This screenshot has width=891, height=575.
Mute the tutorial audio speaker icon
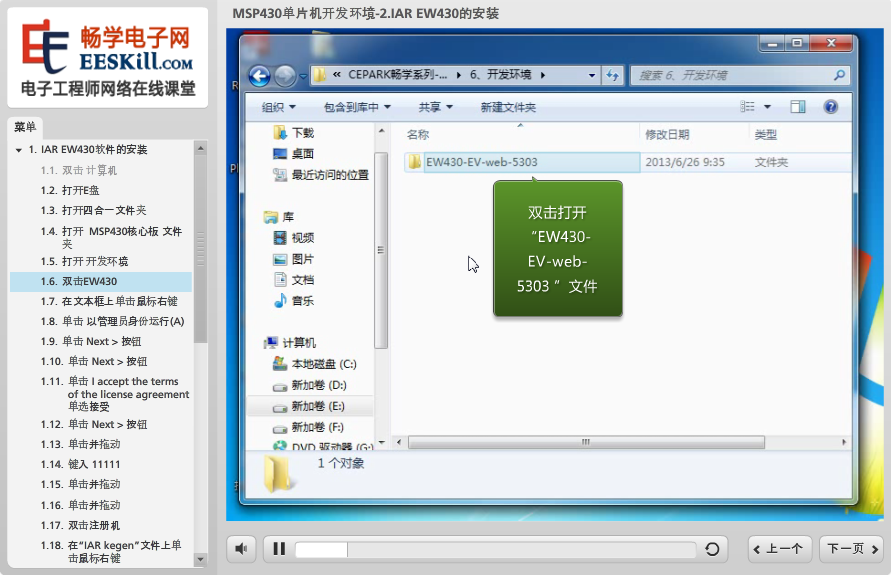click(x=242, y=549)
